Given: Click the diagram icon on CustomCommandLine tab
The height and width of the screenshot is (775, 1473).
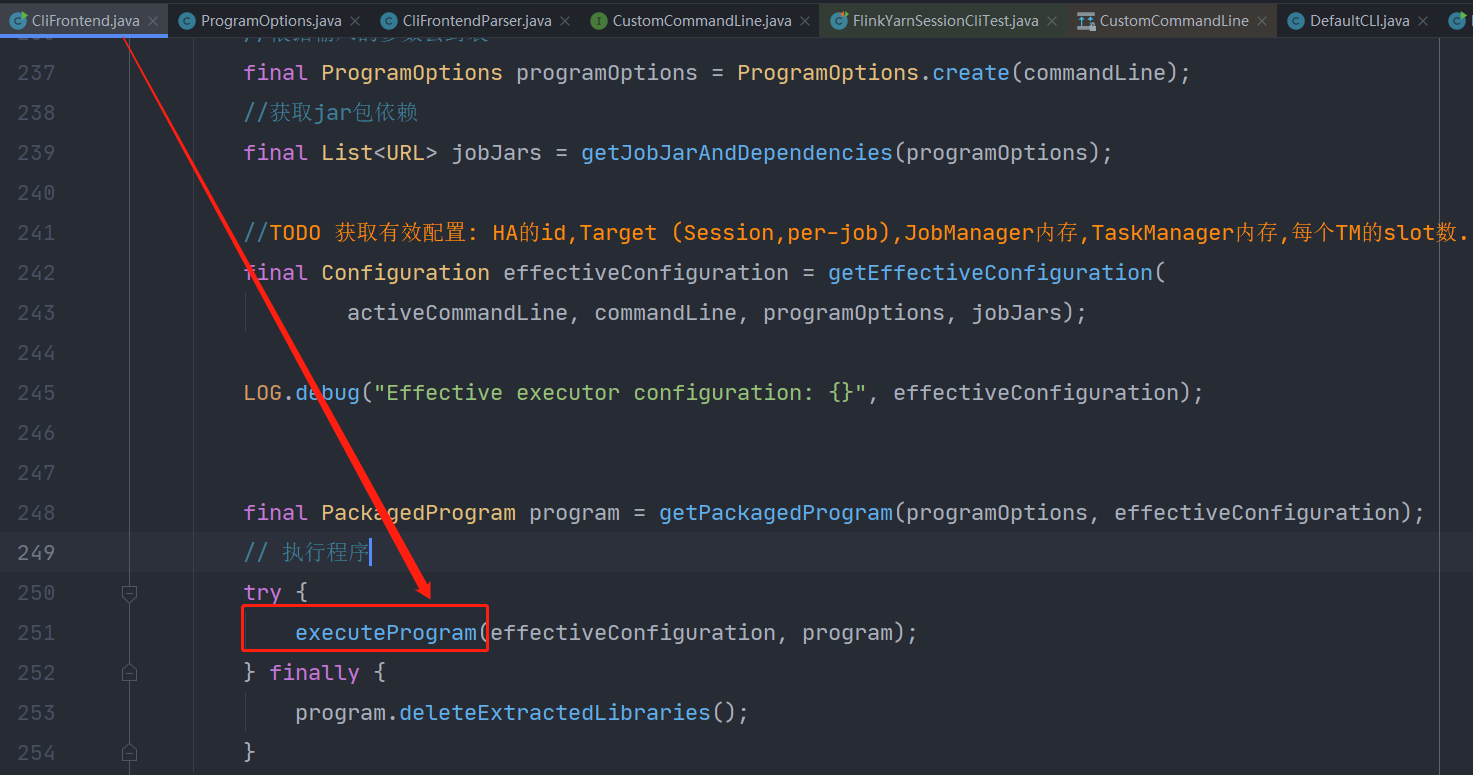Looking at the screenshot, I should [x=1086, y=20].
